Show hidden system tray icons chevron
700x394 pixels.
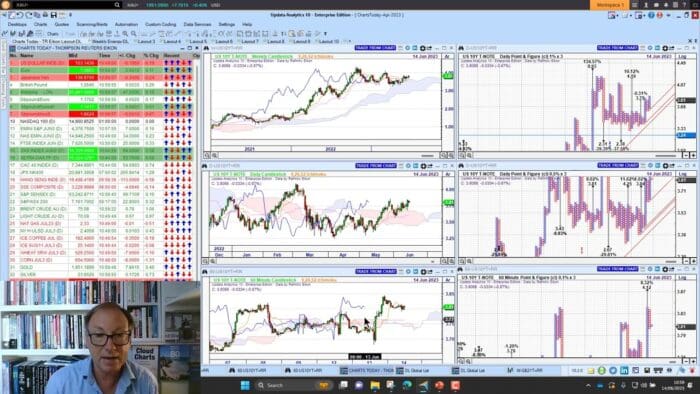tap(588, 386)
